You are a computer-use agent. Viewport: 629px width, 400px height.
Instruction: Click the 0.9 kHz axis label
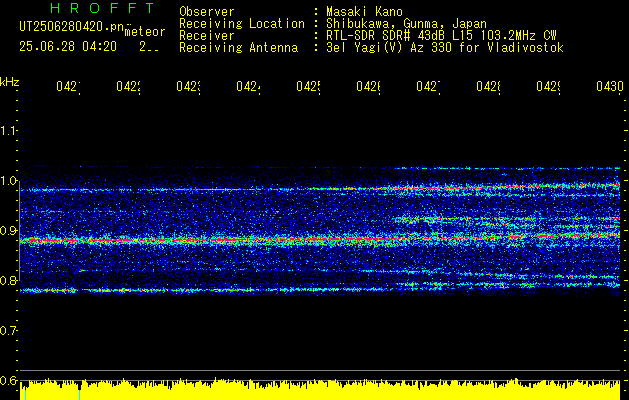[8, 231]
